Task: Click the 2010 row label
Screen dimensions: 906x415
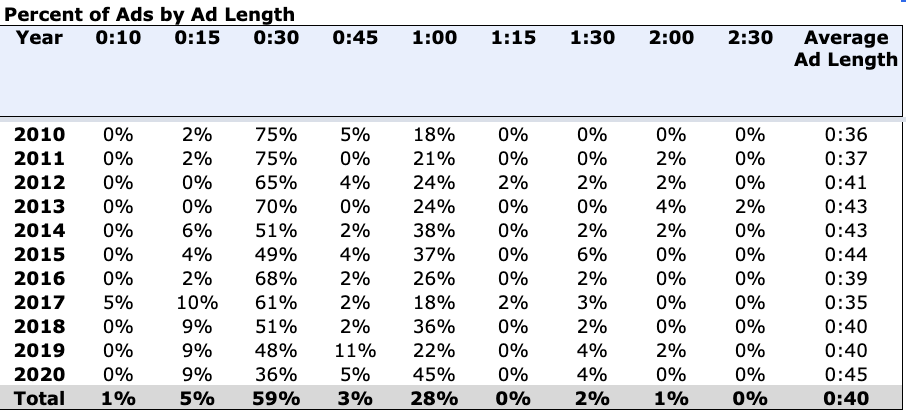Action: point(39,135)
